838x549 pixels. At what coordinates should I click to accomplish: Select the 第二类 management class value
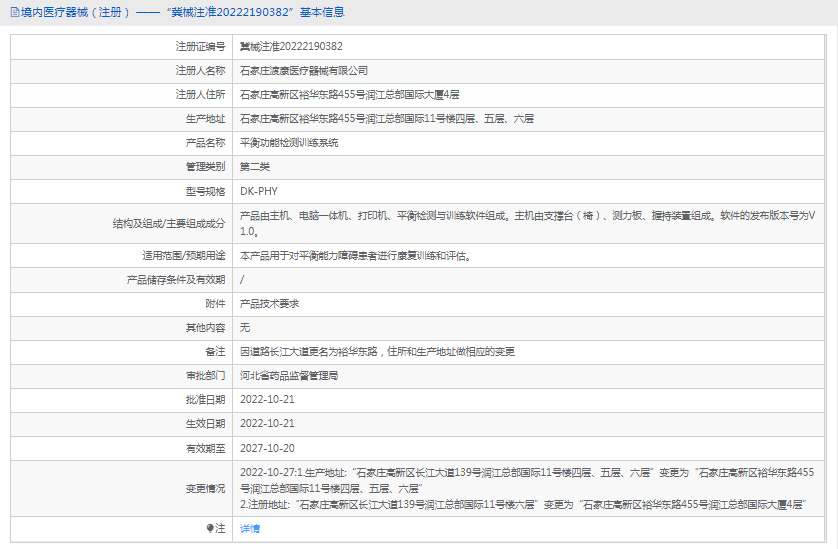pos(255,167)
